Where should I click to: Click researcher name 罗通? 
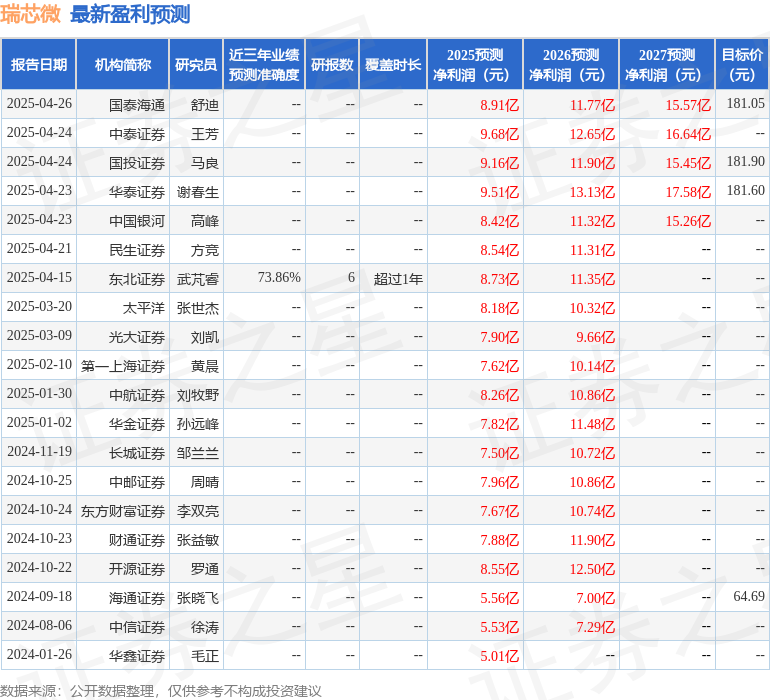205,569
